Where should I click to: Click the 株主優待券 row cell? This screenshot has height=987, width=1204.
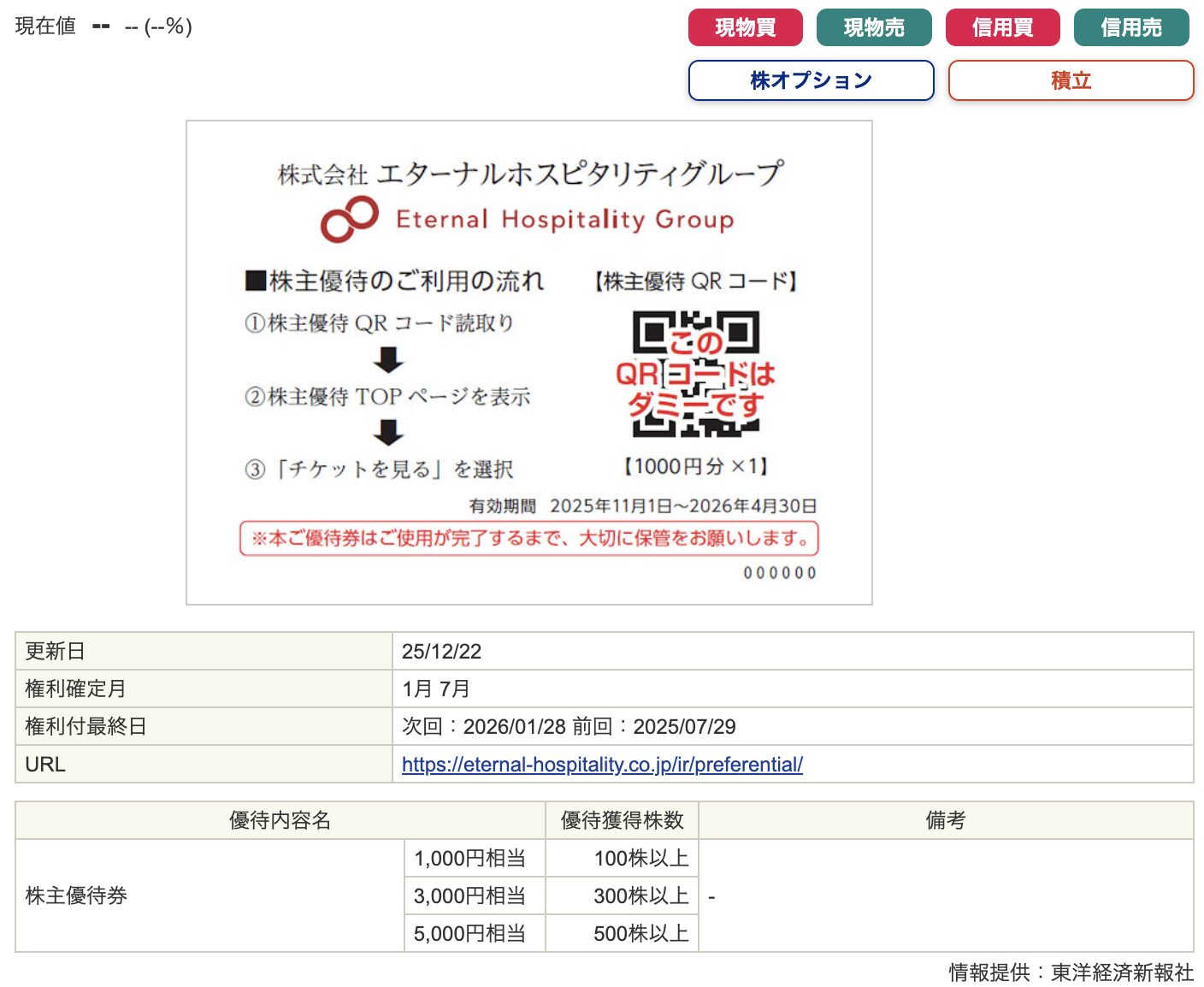77,895
